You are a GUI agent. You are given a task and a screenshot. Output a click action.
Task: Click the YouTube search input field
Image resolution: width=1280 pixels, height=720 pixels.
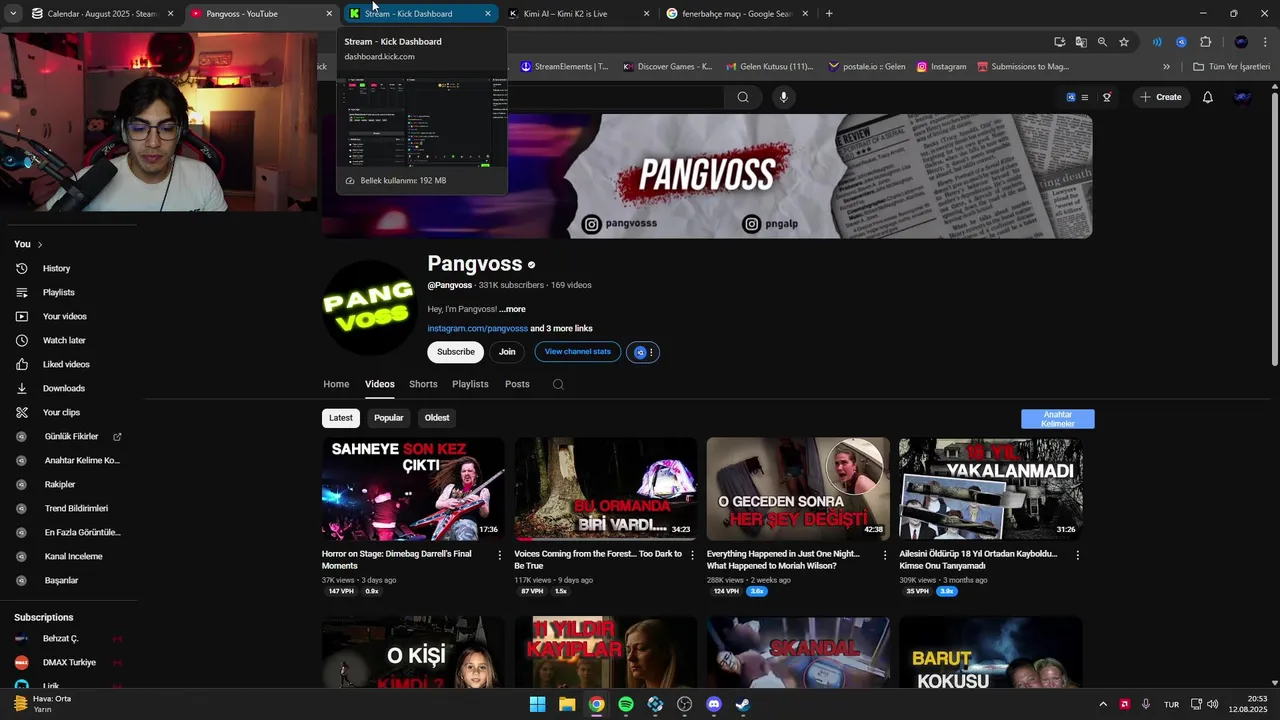pos(615,97)
